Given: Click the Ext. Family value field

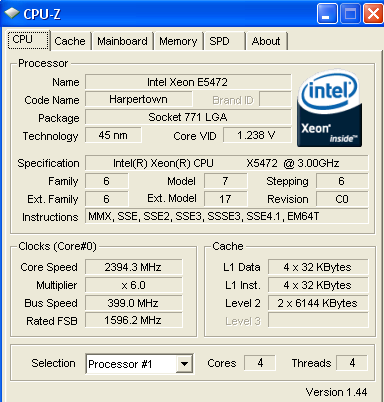Looking at the screenshot, I should pos(107,199).
